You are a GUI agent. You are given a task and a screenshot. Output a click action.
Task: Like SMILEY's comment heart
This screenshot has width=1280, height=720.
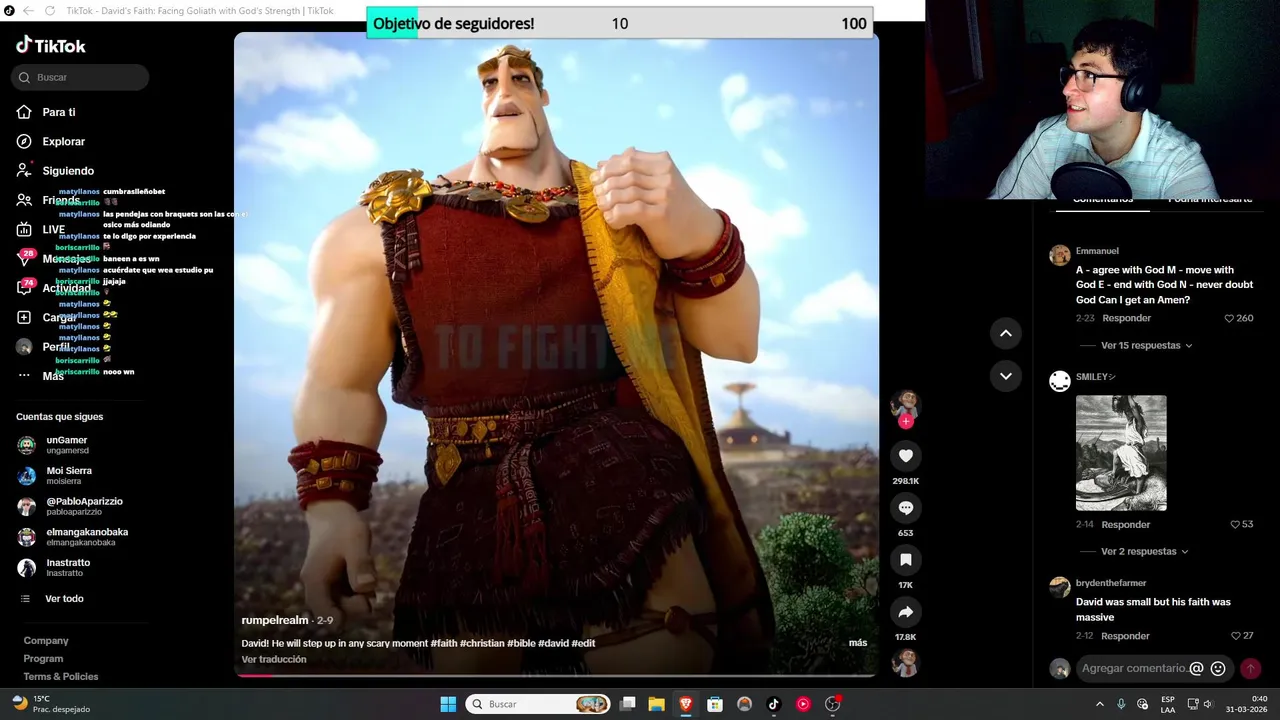[x=1235, y=525]
